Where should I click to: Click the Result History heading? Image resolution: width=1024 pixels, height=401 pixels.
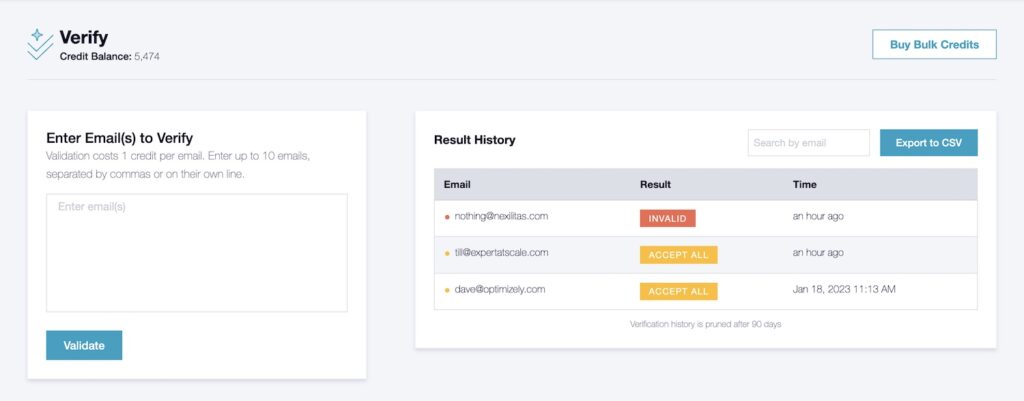tap(475, 140)
